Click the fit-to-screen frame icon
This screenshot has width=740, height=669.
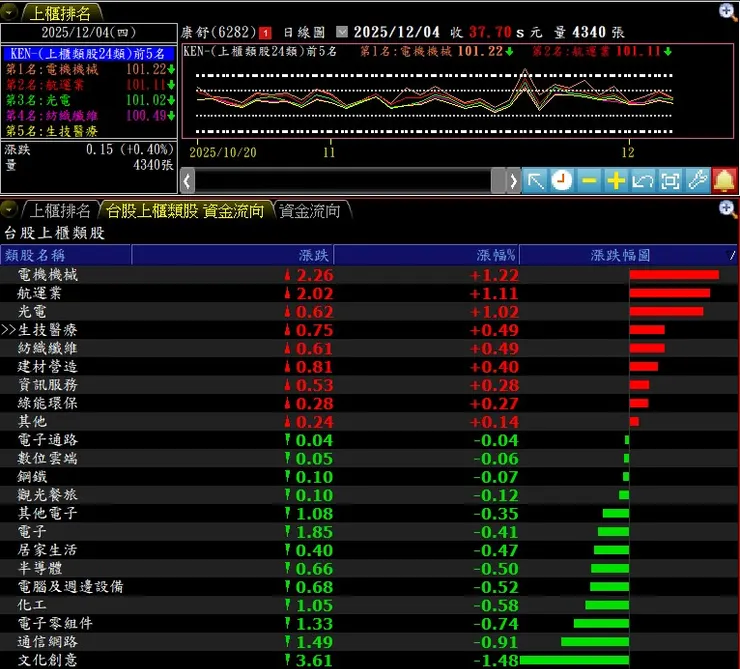click(x=670, y=181)
